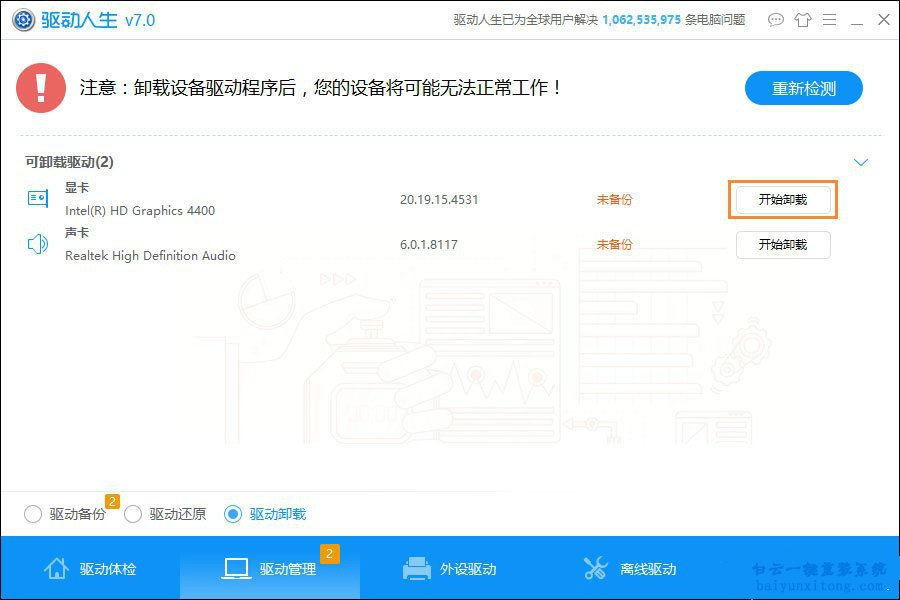
Task: Click 开始卸载 for Intel HD Graphics 4400
Action: (783, 199)
